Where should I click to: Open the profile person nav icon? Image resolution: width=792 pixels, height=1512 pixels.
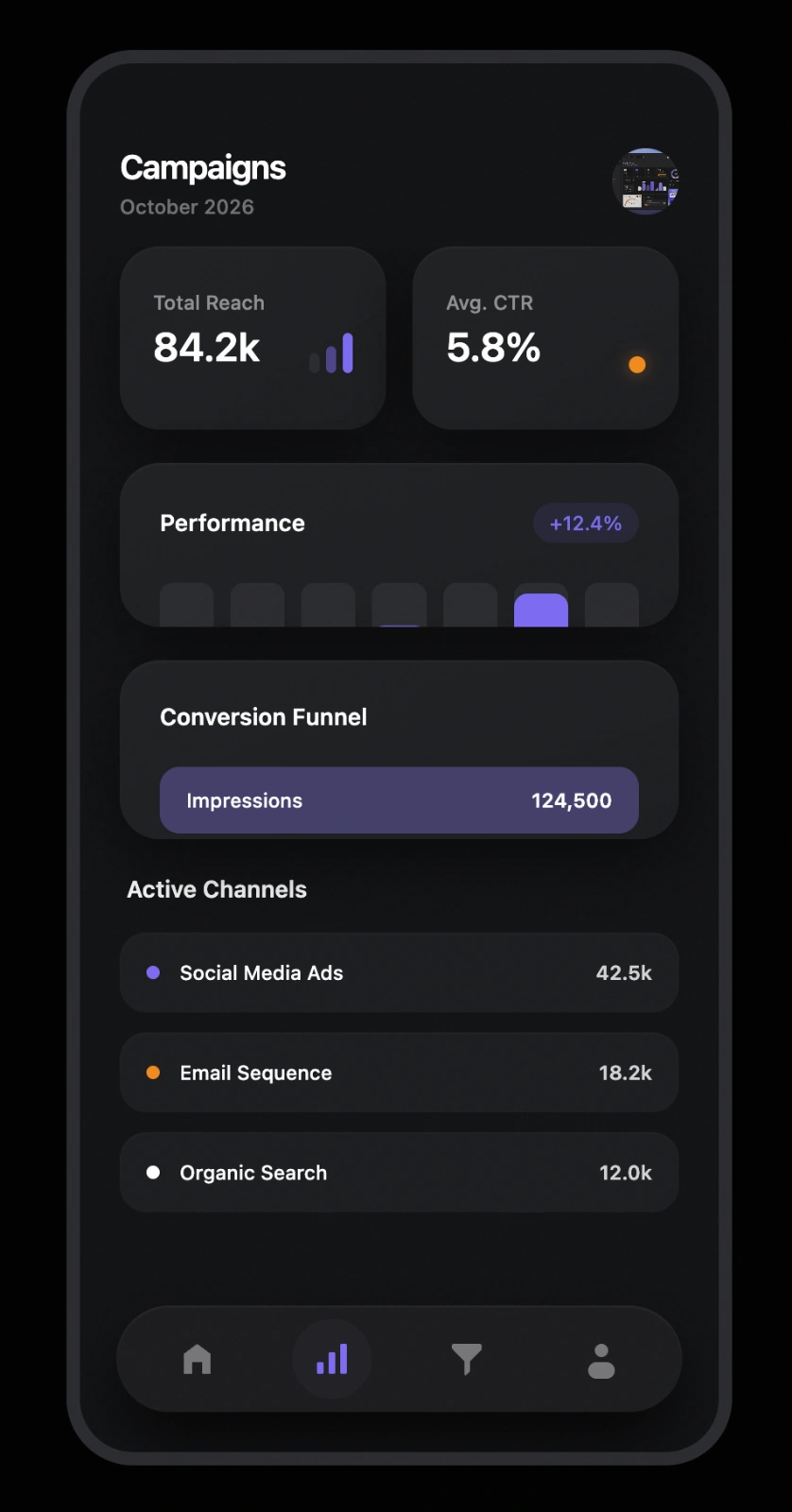pos(601,1361)
